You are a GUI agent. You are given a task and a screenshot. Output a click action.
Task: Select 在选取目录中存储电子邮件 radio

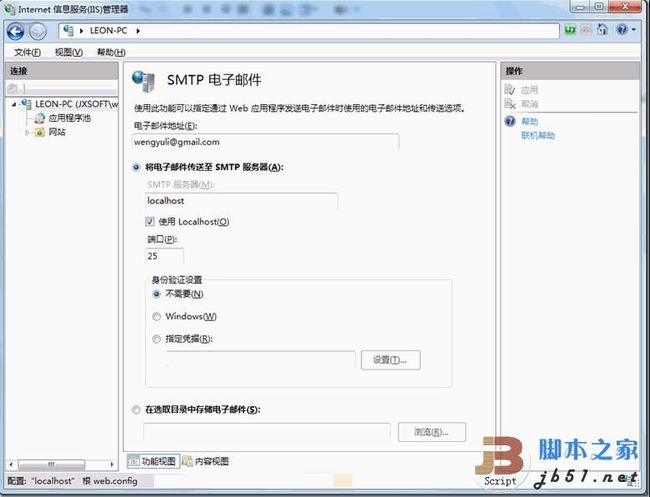coord(136,410)
